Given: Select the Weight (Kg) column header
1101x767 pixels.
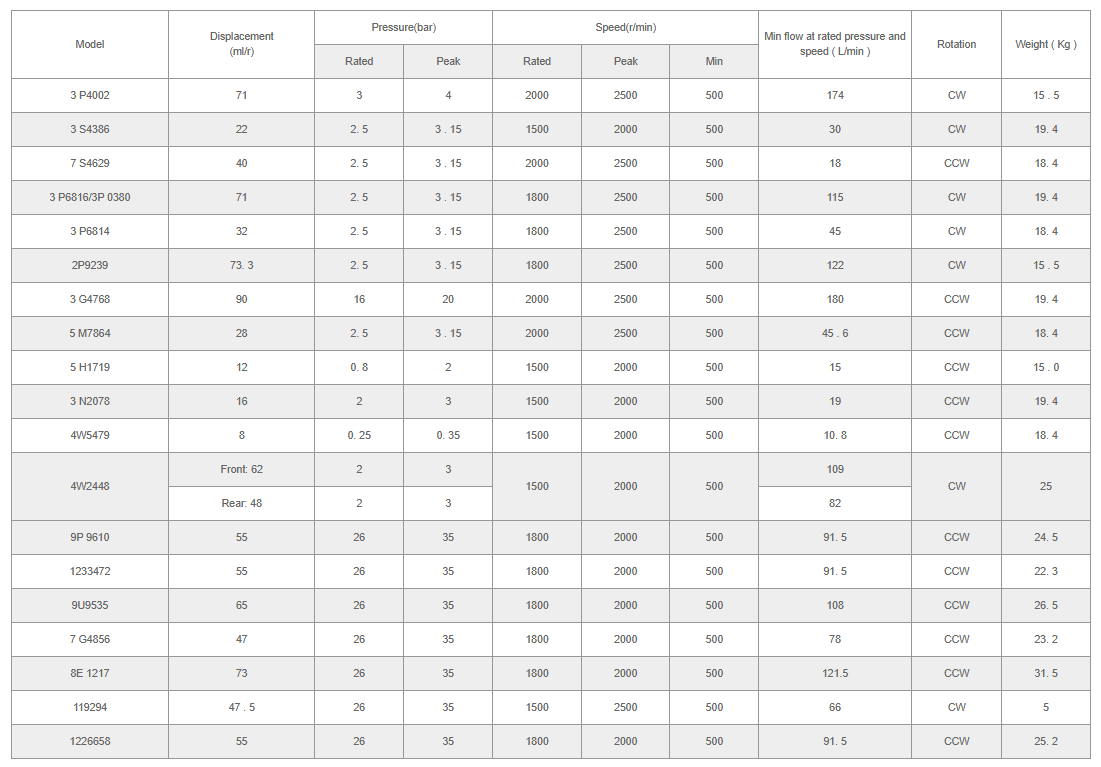Looking at the screenshot, I should [x=1045, y=44].
